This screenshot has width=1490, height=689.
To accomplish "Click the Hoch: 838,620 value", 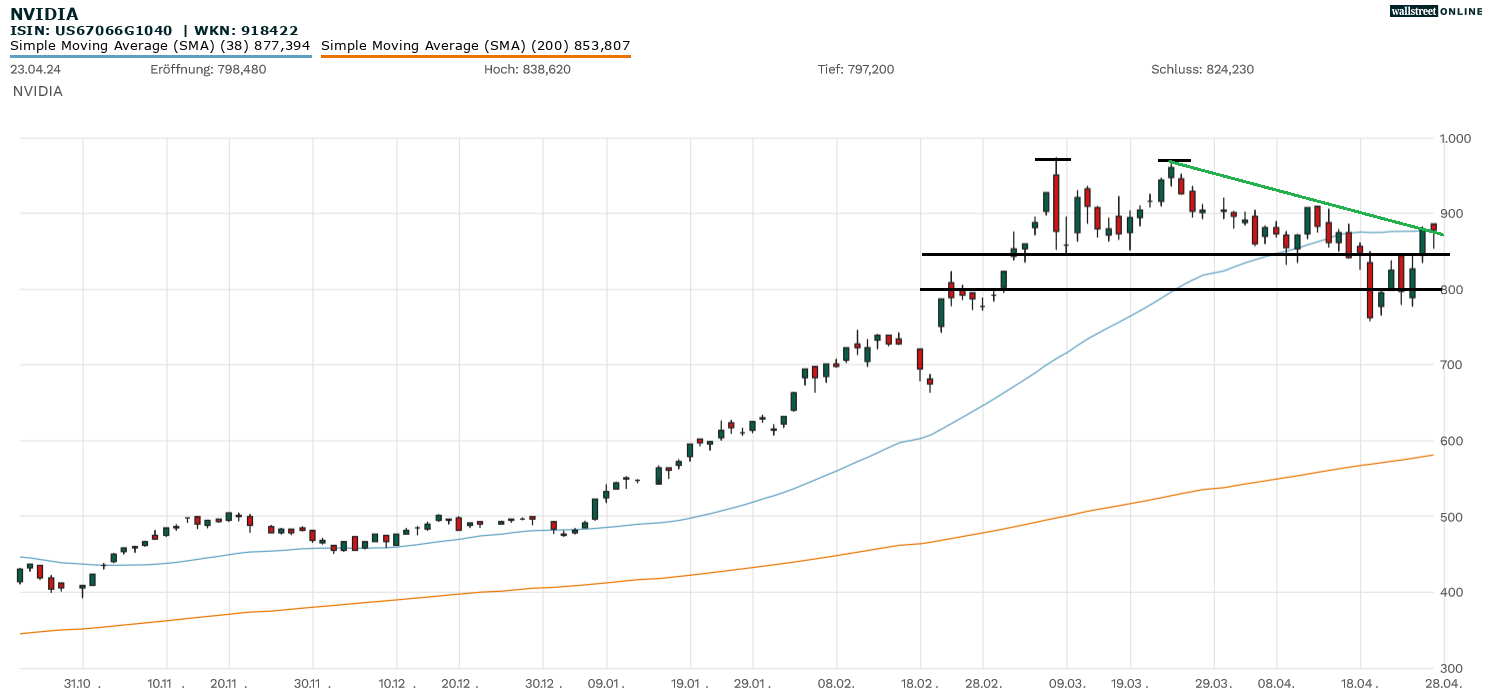I will (527, 69).
